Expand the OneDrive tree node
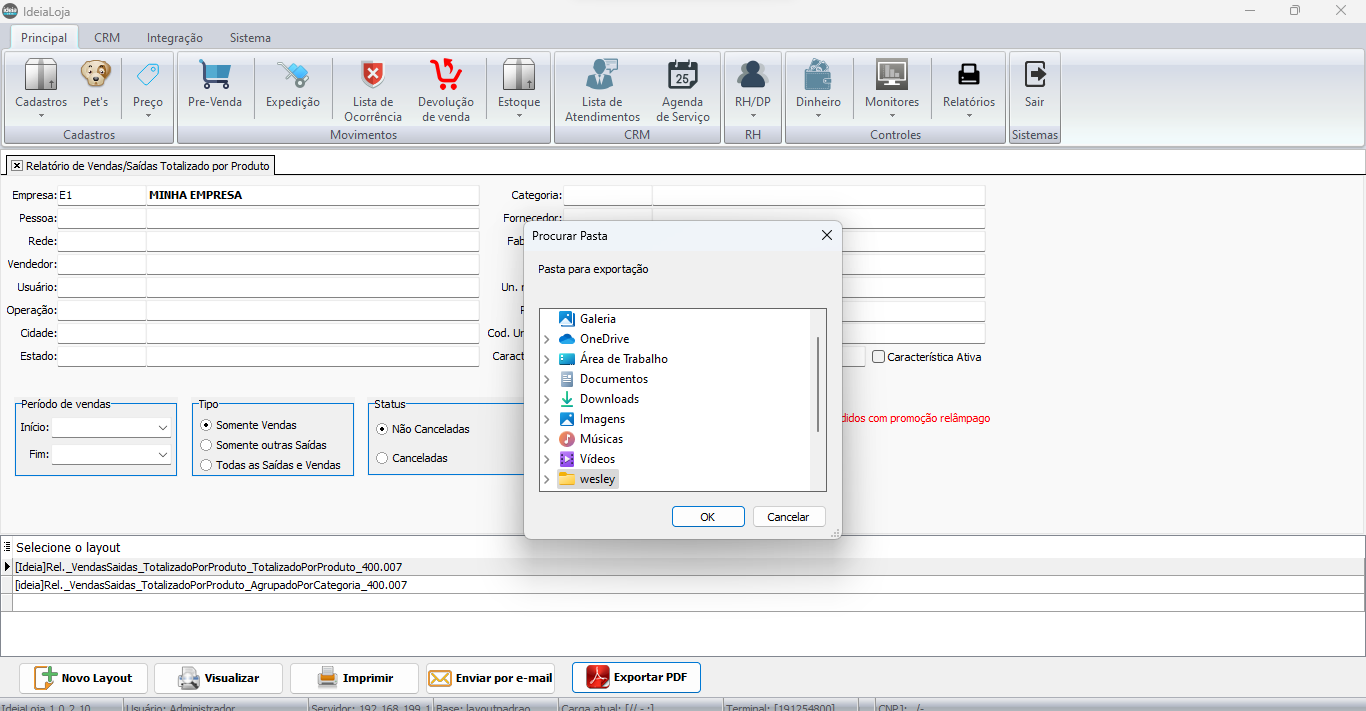1366x711 pixels. (547, 339)
